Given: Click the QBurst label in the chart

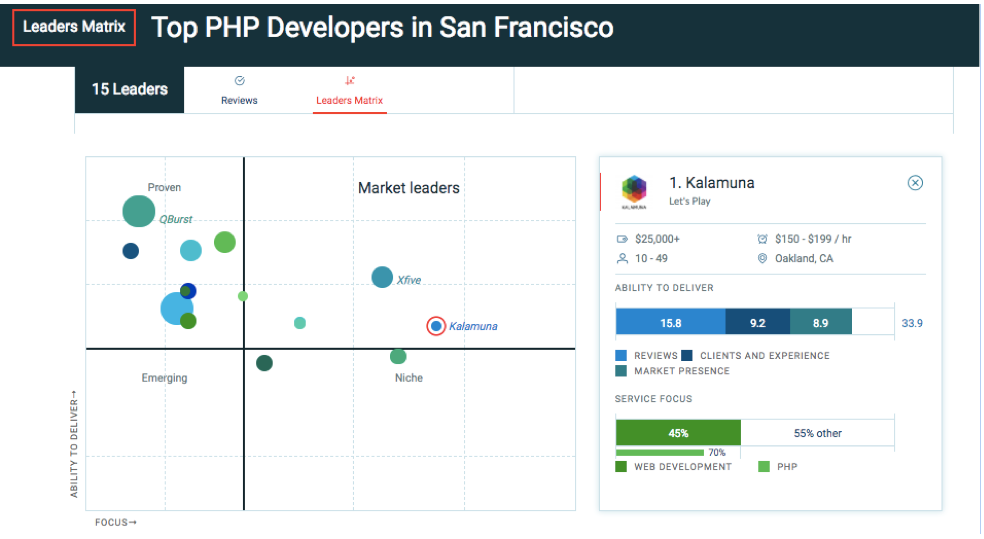Looking at the screenshot, I should pos(176,219).
